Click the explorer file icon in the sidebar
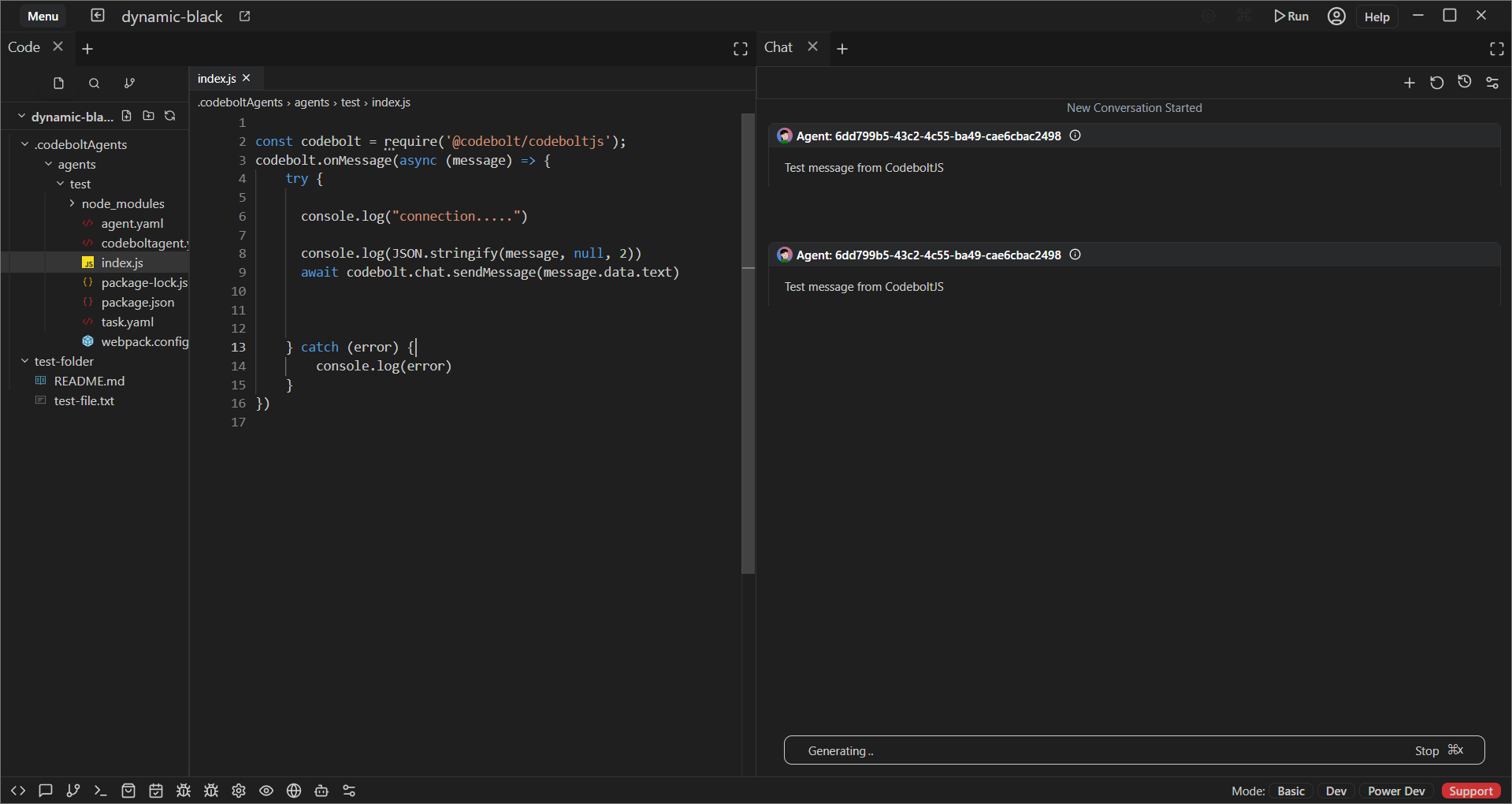 [x=58, y=83]
